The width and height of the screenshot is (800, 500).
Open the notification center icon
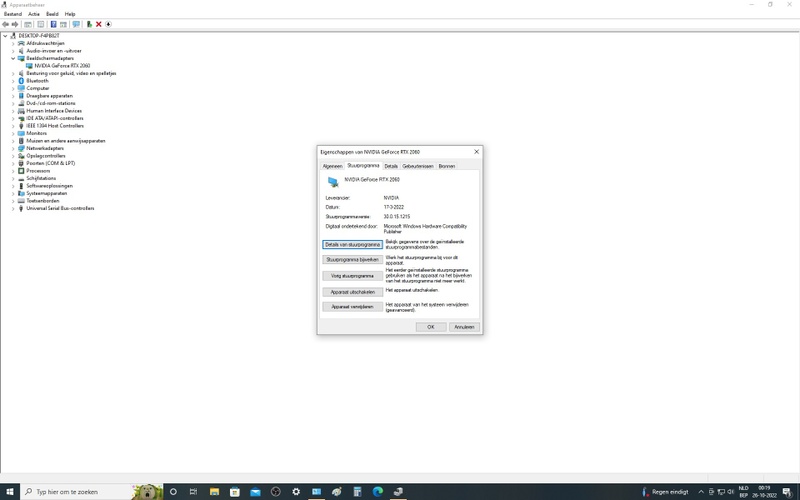point(787,492)
